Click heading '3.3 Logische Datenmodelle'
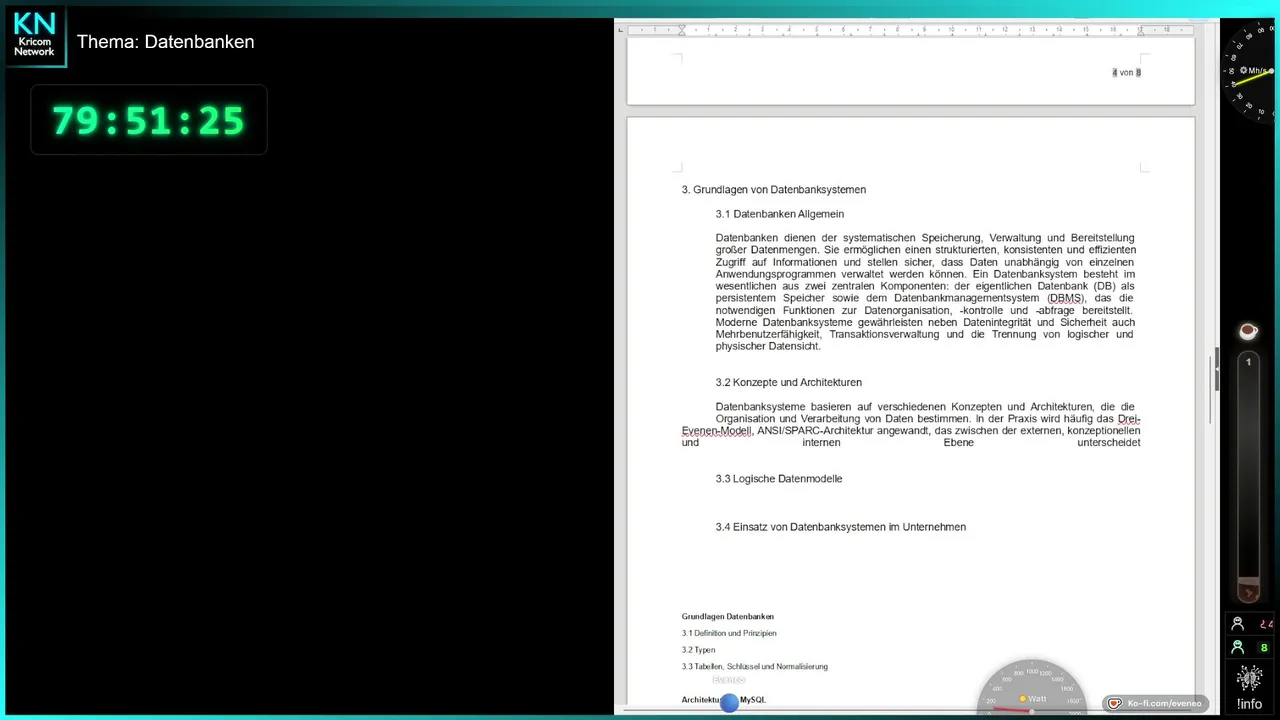Screen dimensions: 1280x720 tap(779, 478)
